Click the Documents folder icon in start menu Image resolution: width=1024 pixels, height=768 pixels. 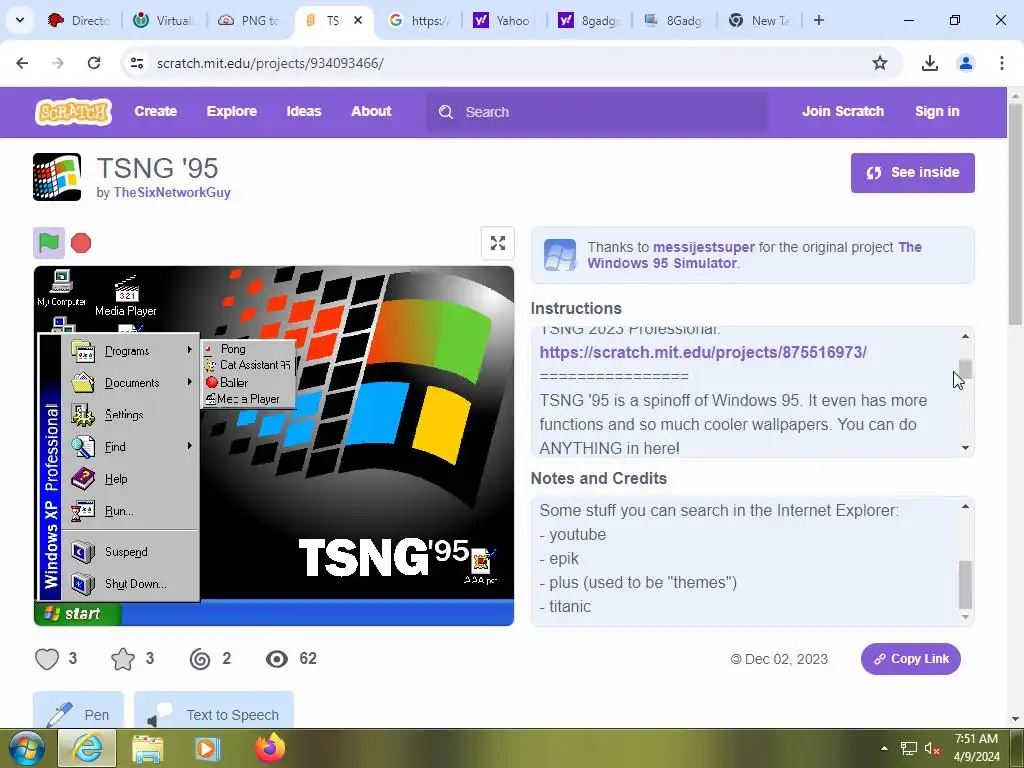(83, 383)
